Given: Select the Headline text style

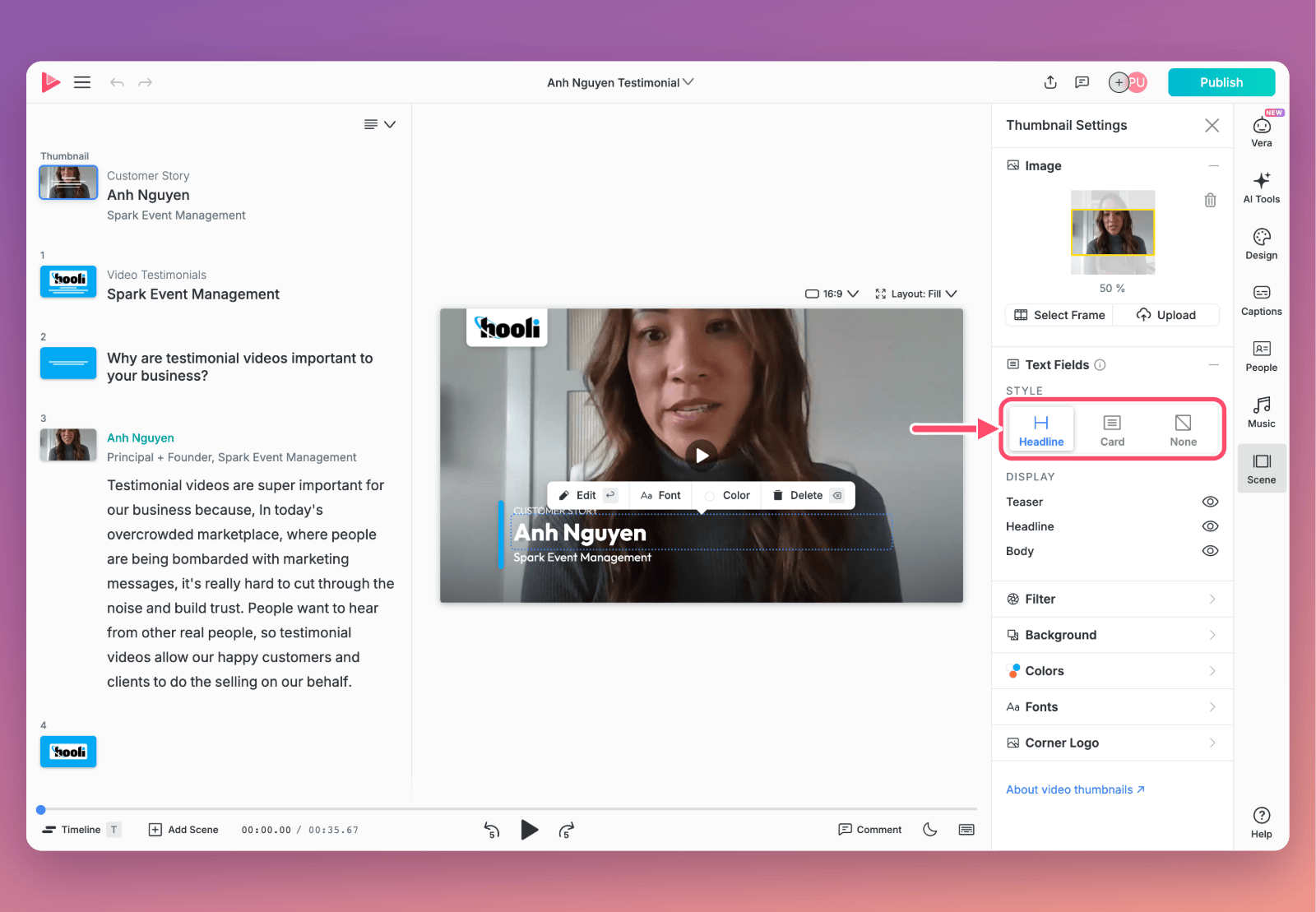Looking at the screenshot, I should [x=1041, y=430].
